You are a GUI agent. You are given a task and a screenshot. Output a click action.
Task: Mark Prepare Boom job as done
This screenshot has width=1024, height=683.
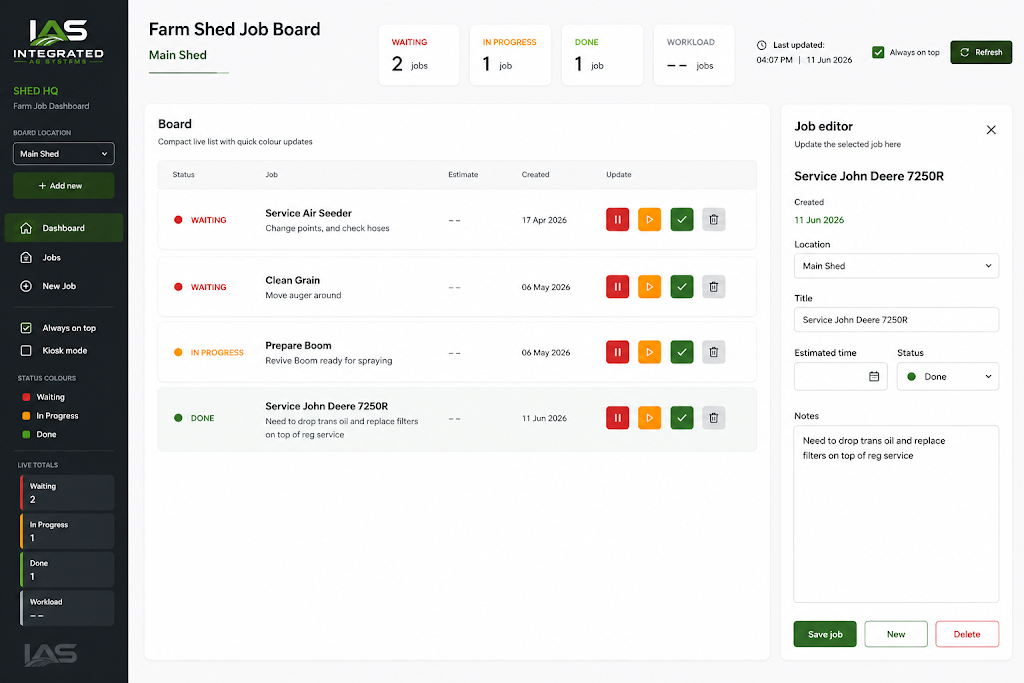[x=682, y=352]
